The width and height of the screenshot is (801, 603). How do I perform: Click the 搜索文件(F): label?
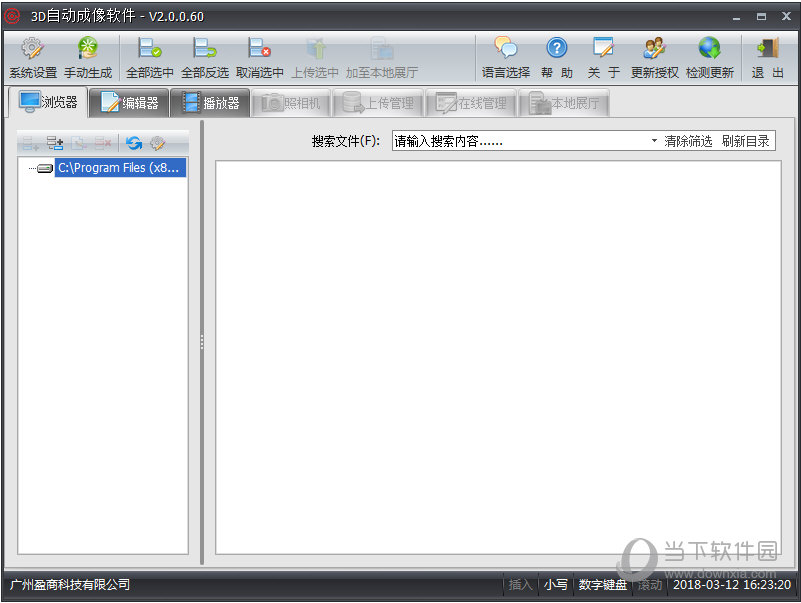(345, 141)
